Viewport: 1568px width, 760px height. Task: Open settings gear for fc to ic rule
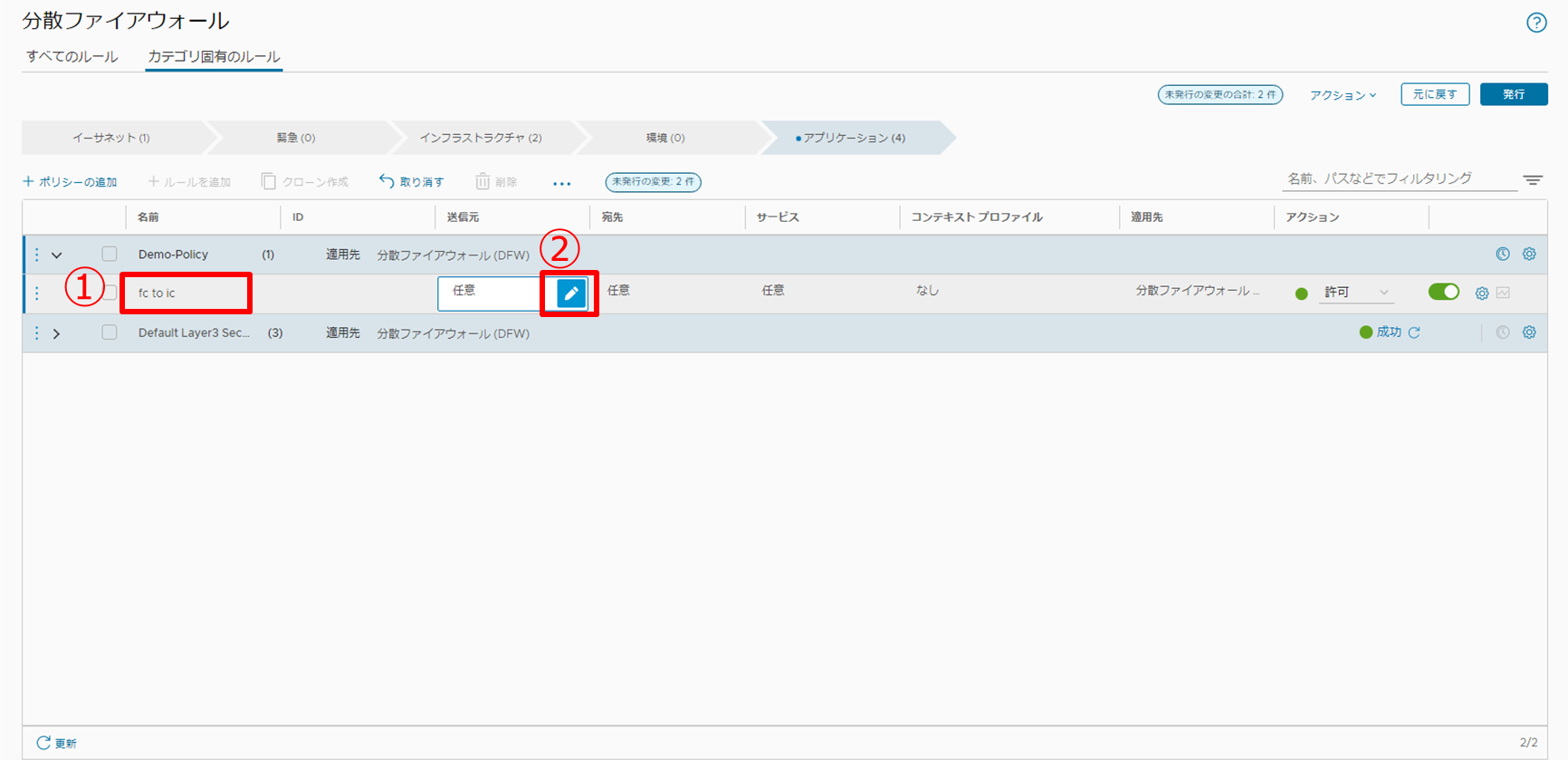(x=1482, y=293)
